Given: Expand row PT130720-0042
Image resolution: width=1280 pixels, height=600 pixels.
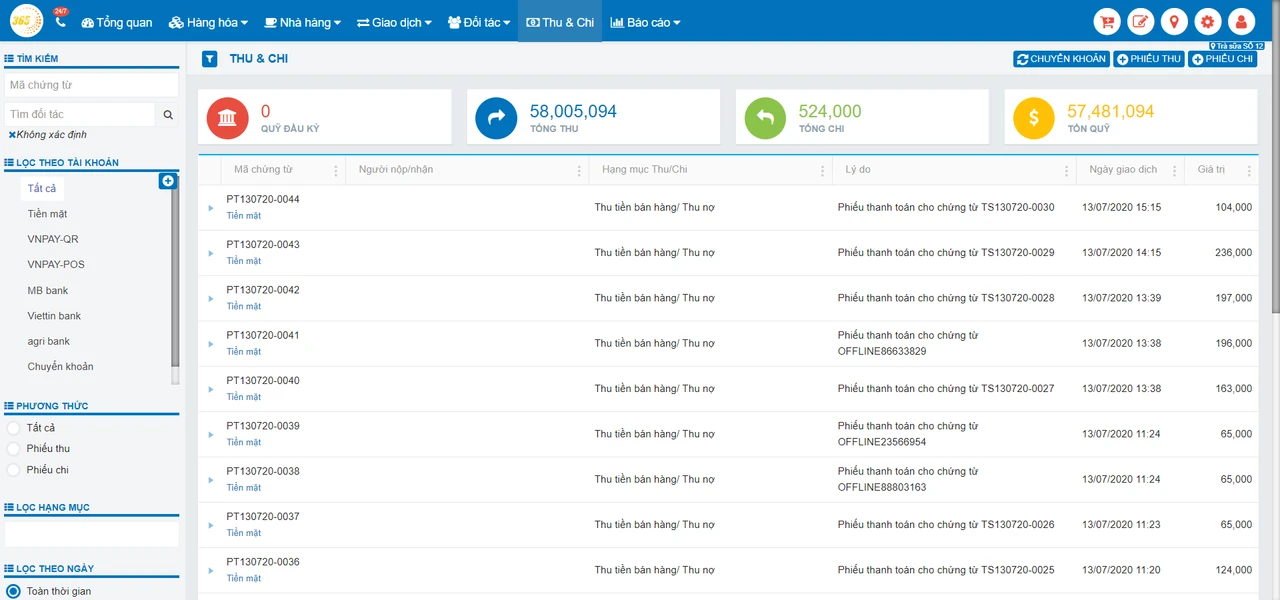Looking at the screenshot, I should point(211,298).
